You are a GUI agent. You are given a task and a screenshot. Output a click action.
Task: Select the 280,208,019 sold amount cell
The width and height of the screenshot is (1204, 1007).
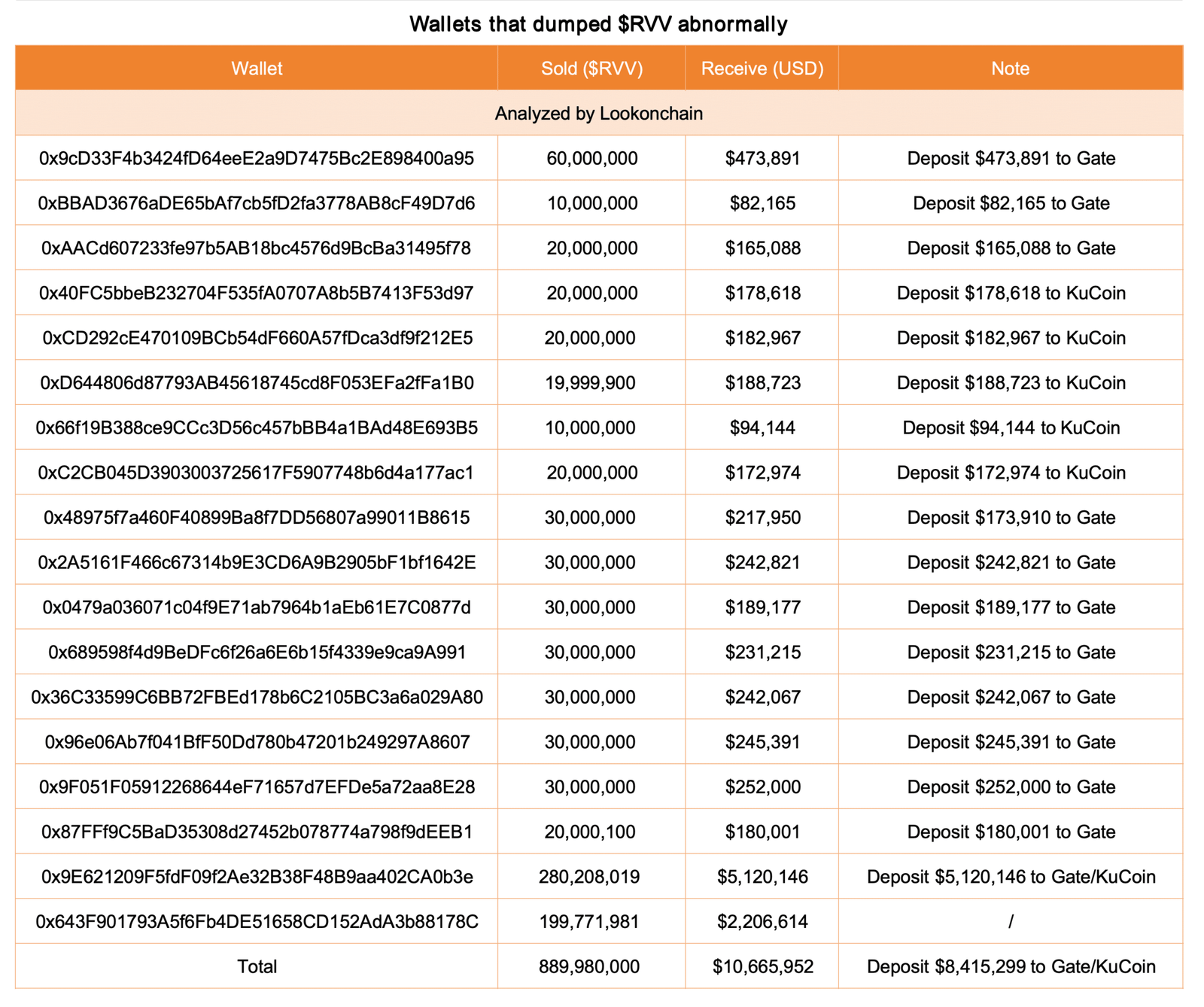(590, 877)
